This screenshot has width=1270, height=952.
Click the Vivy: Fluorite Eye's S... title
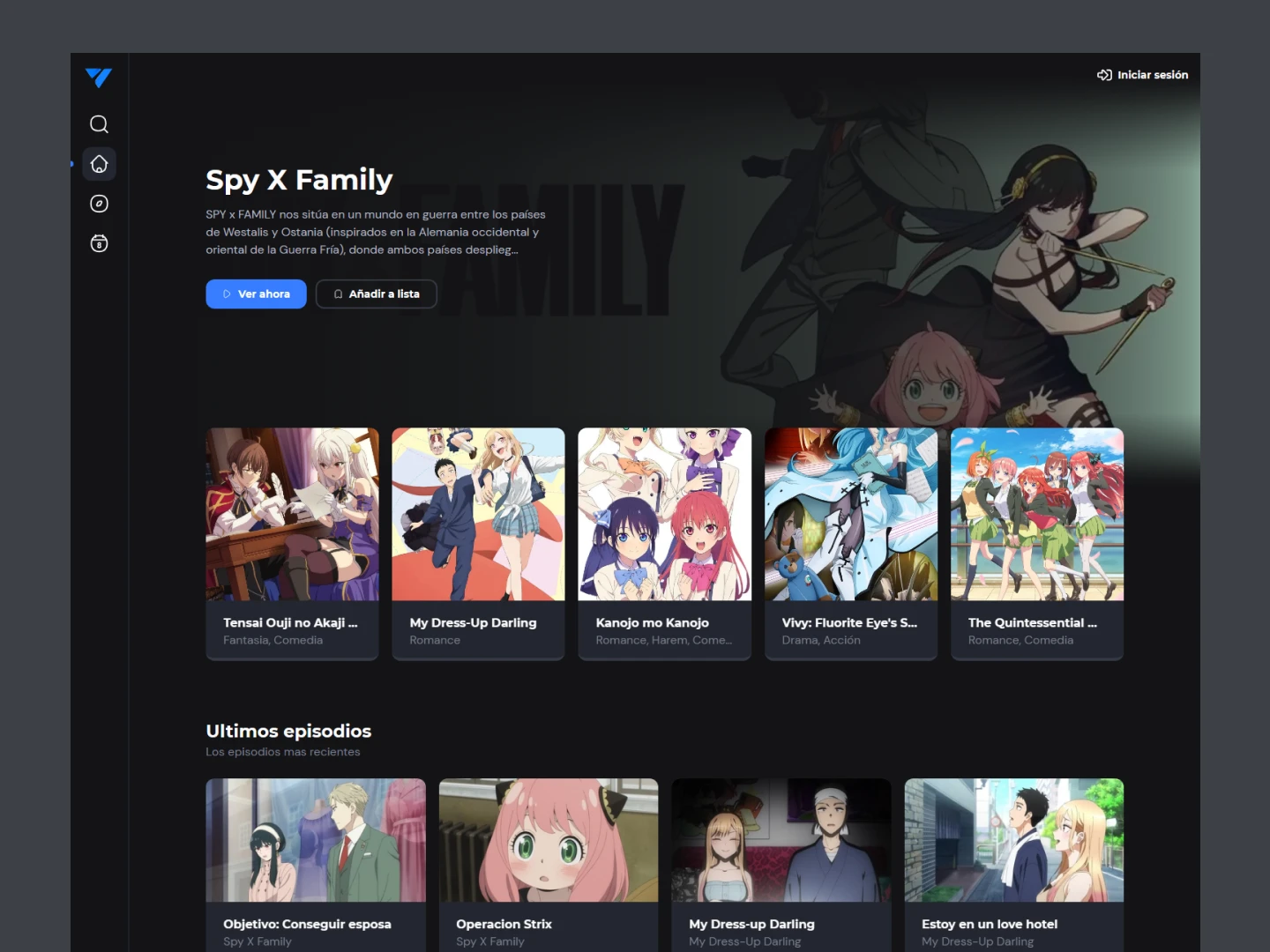coord(849,622)
